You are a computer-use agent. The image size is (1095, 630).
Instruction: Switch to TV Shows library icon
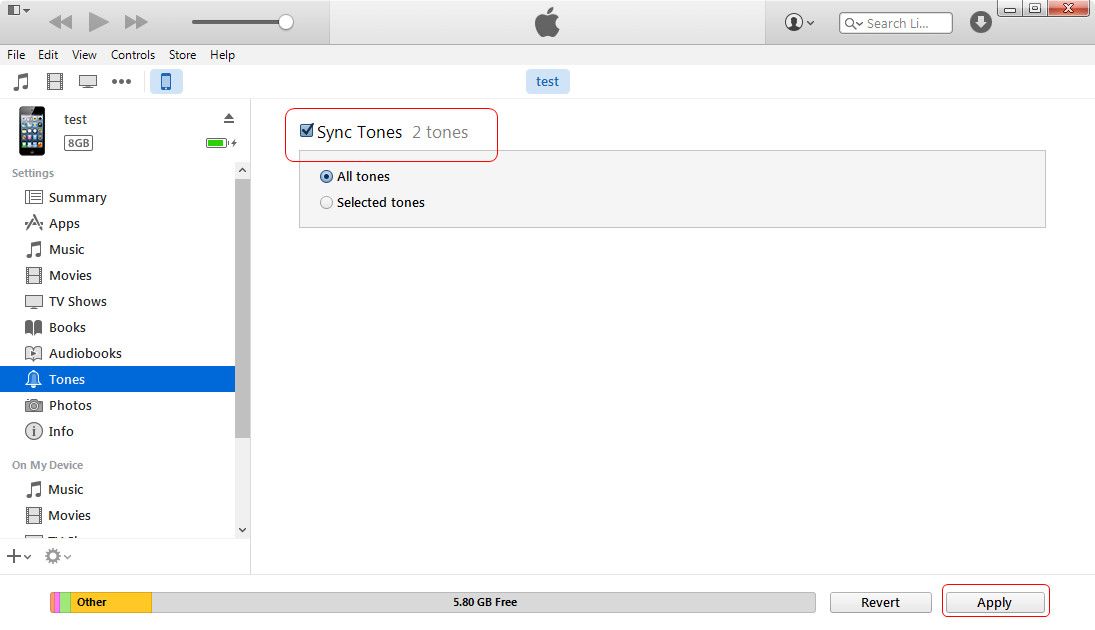88,82
